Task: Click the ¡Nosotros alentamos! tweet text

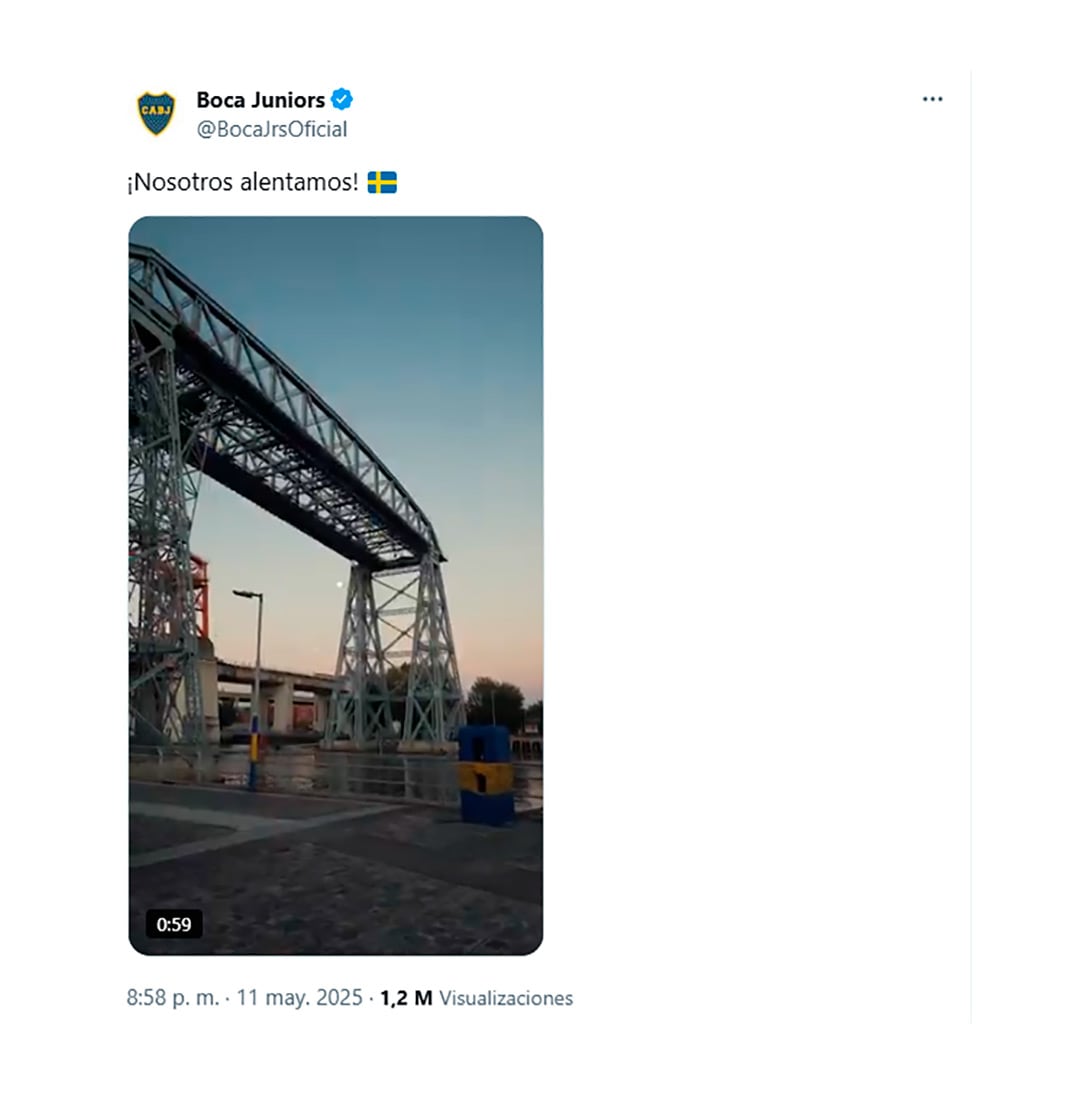Action: coord(243,182)
